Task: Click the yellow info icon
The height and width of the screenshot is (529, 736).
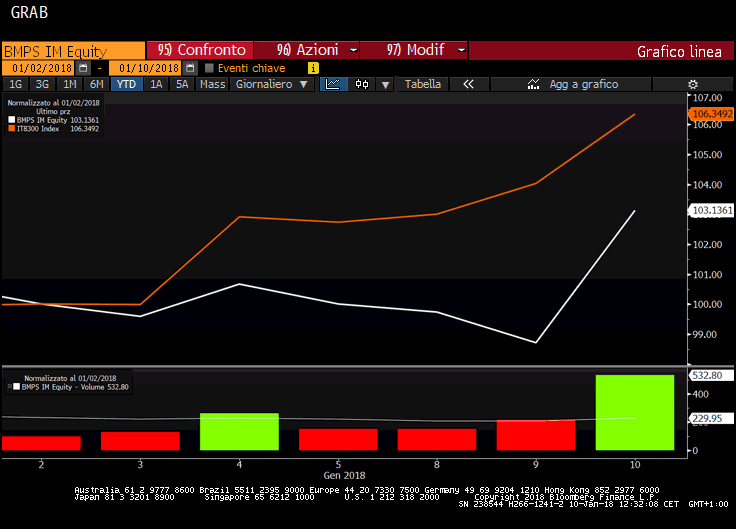Action: click(313, 68)
